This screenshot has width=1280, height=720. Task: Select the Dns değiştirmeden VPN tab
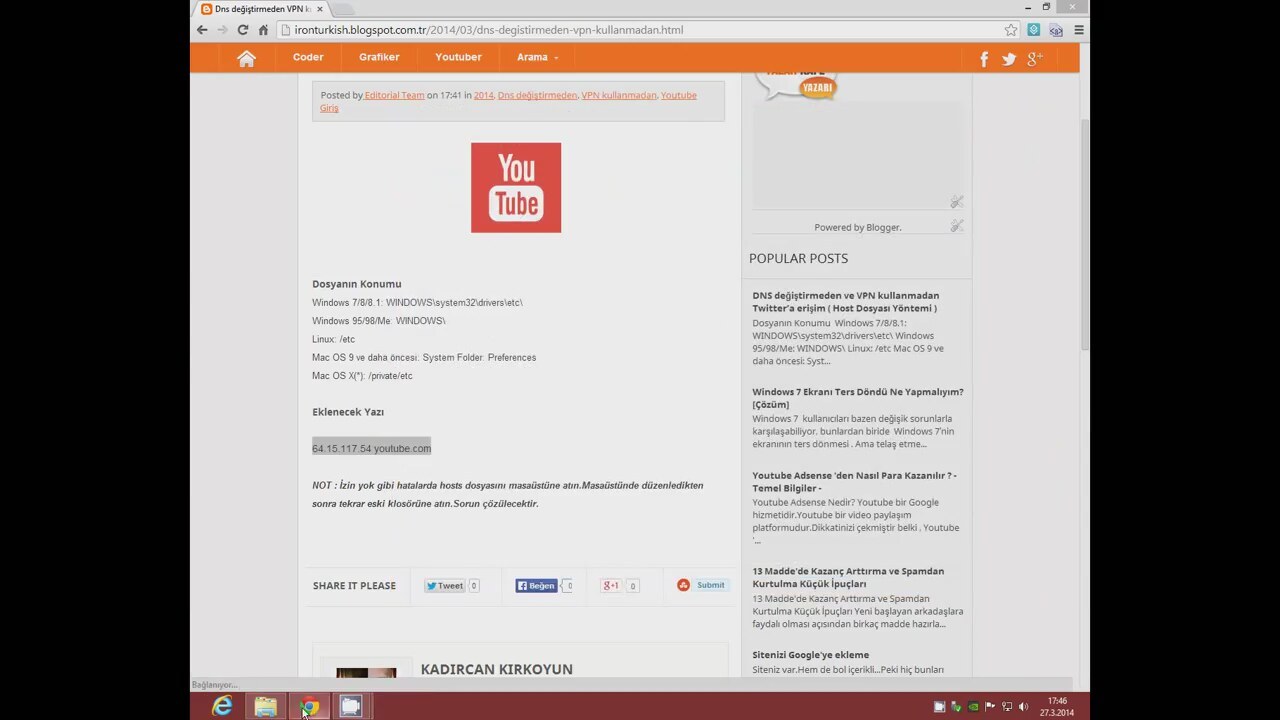coord(262,9)
